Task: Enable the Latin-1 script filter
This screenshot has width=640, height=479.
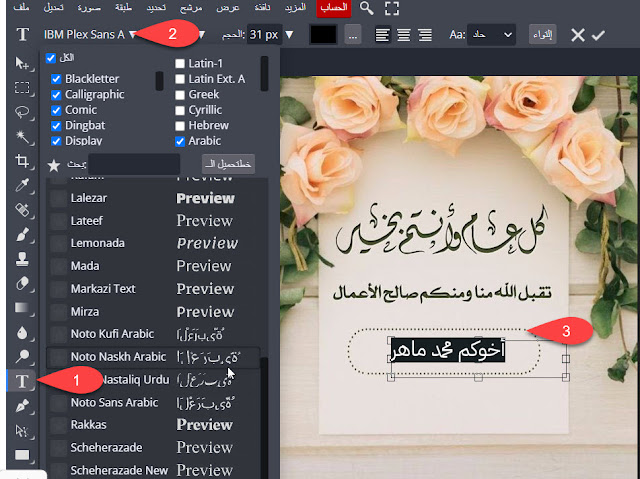Action: tap(180, 63)
